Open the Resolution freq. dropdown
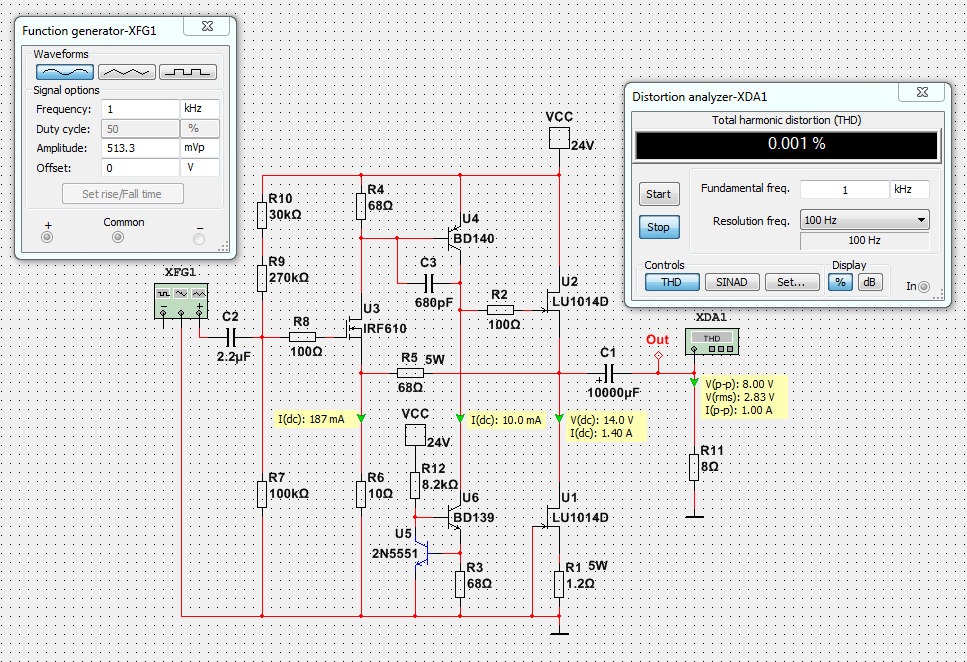967x662 pixels. (865, 220)
